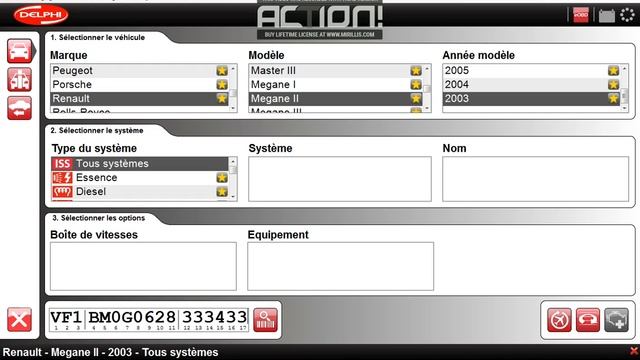The width and height of the screenshot is (640, 360).
Task: Select Essence system type
Action: (140, 178)
